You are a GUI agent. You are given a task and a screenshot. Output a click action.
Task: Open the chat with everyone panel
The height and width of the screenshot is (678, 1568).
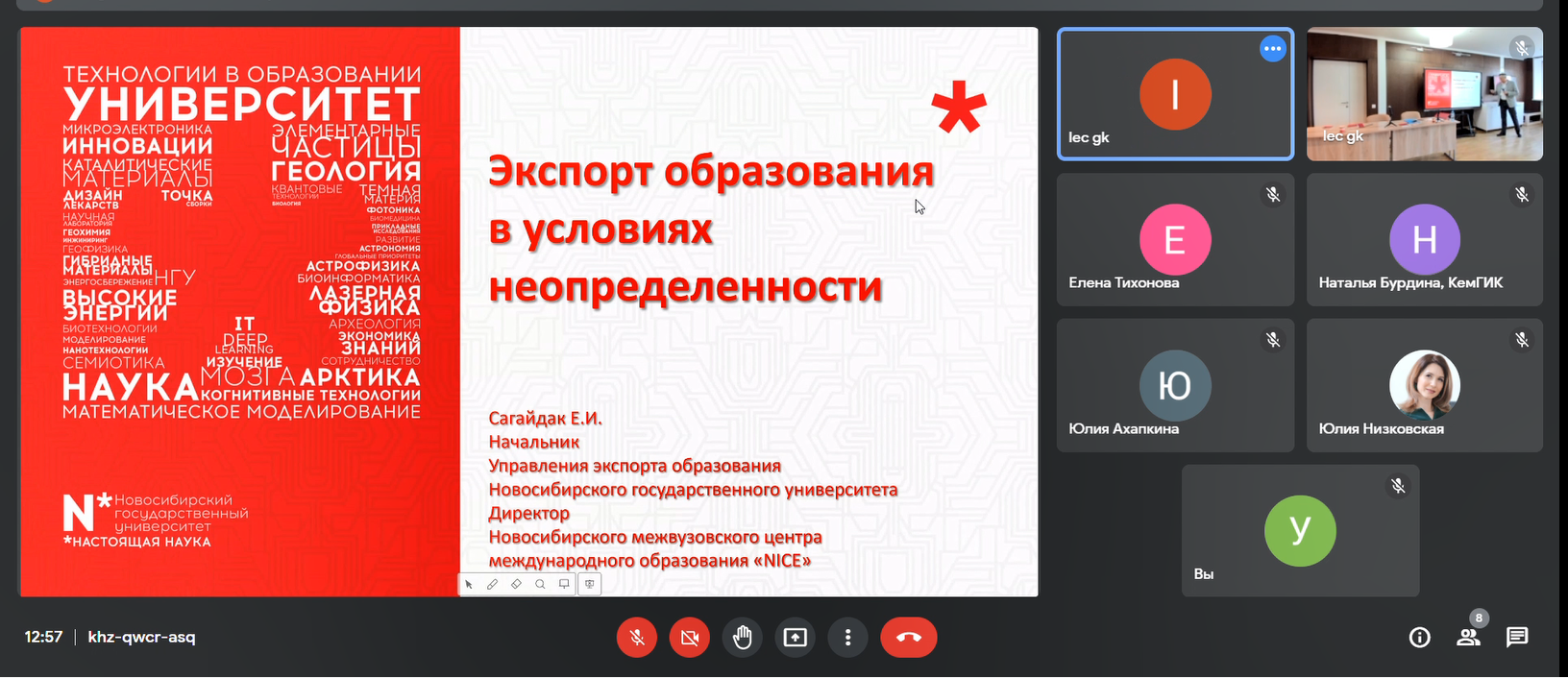click(x=1517, y=638)
